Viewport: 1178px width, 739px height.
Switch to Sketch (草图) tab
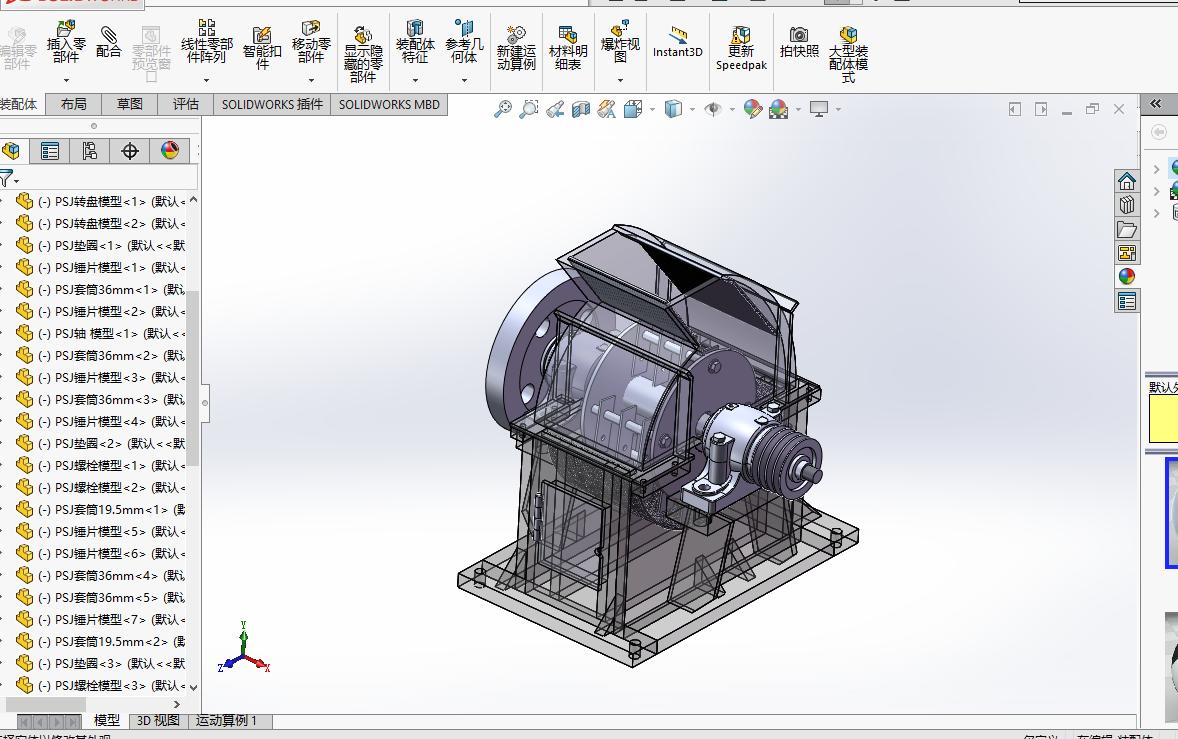[130, 104]
